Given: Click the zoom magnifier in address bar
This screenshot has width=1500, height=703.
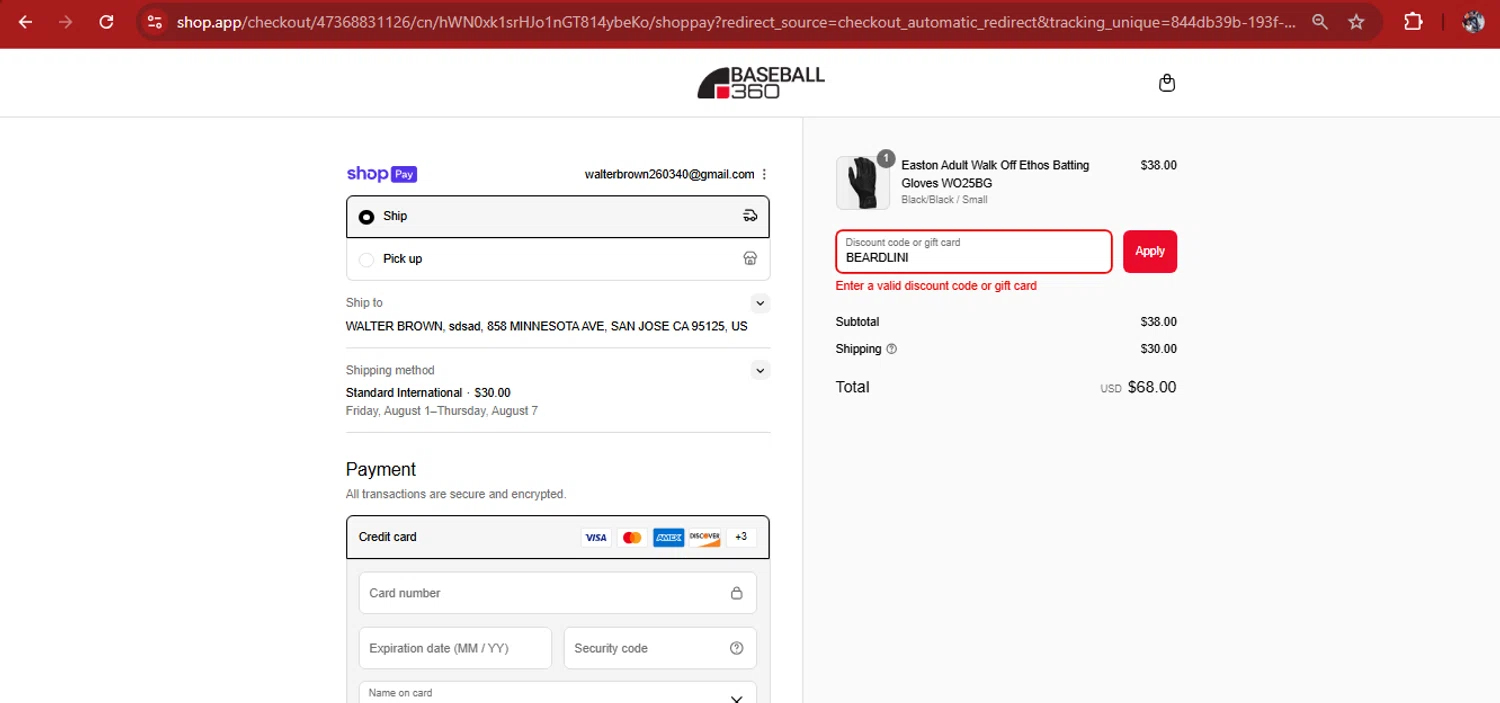Looking at the screenshot, I should [1320, 22].
